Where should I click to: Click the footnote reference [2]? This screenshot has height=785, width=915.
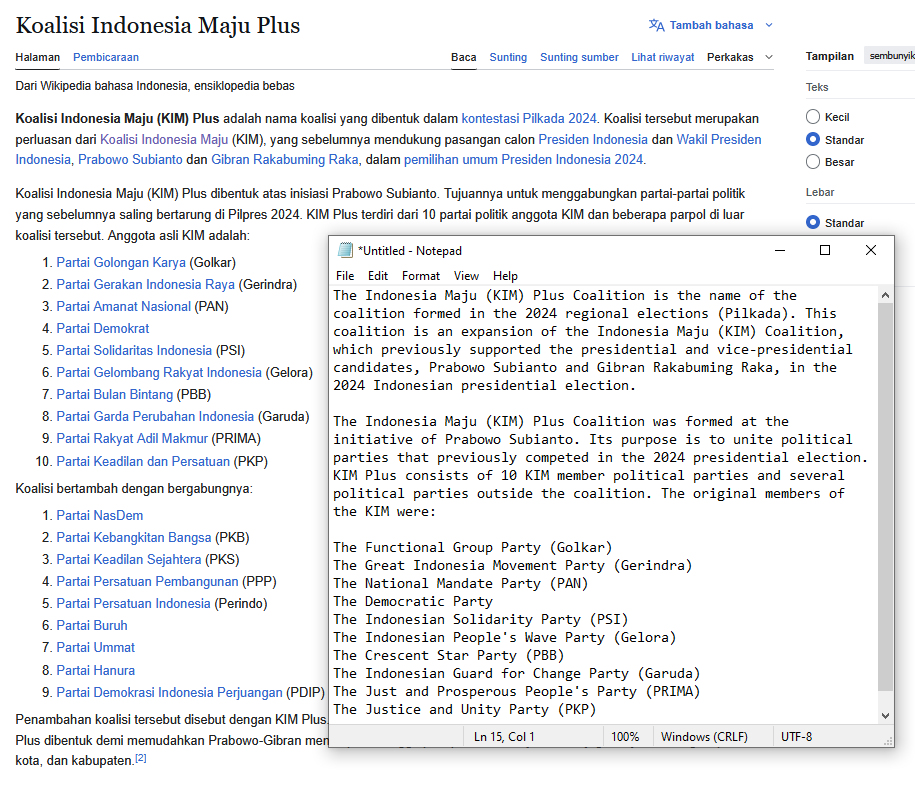(x=141, y=759)
